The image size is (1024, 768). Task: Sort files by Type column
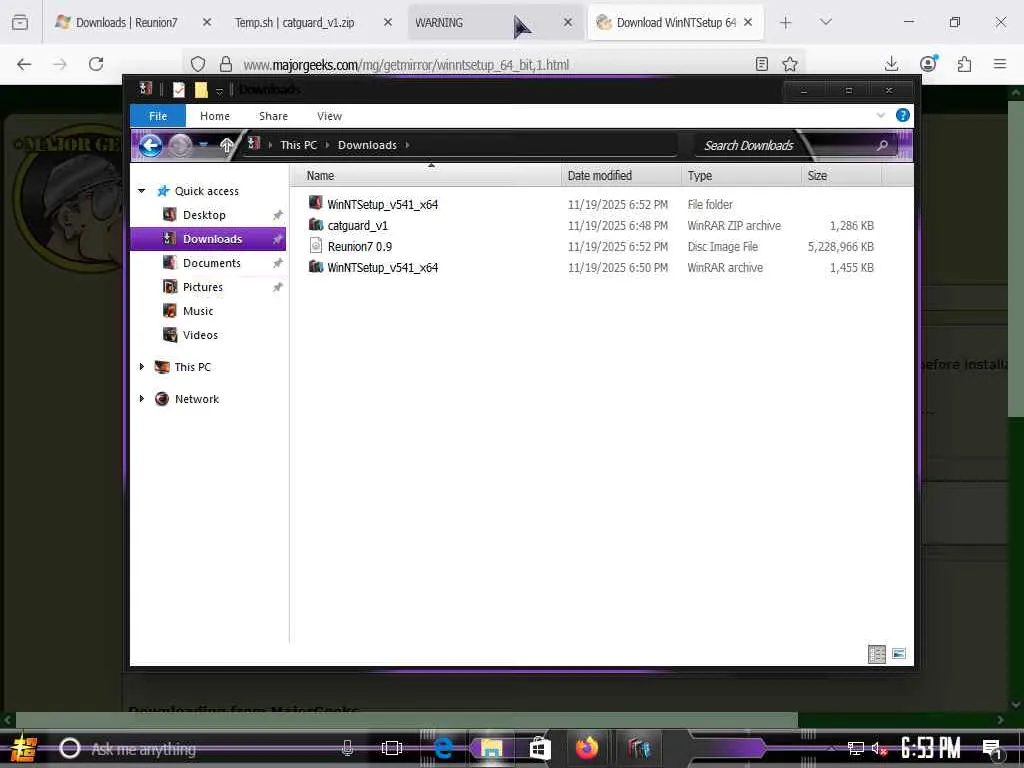pyautogui.click(x=741, y=176)
